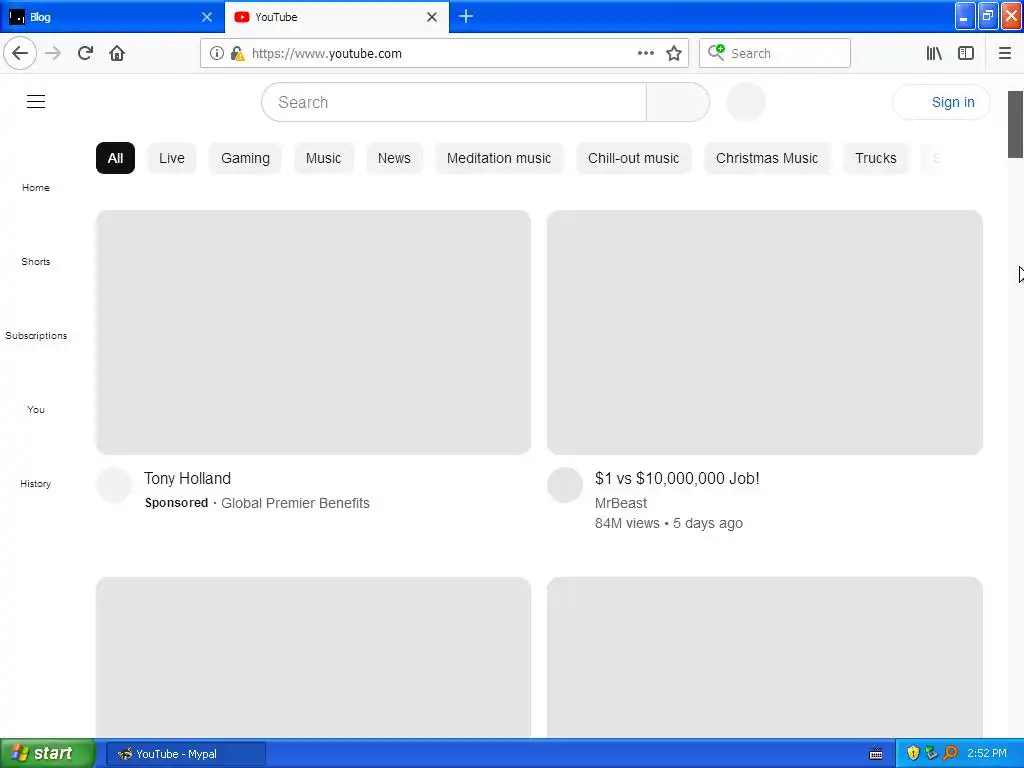The image size is (1024, 768).
Task: Select the All filter chip
Action: 116,158
